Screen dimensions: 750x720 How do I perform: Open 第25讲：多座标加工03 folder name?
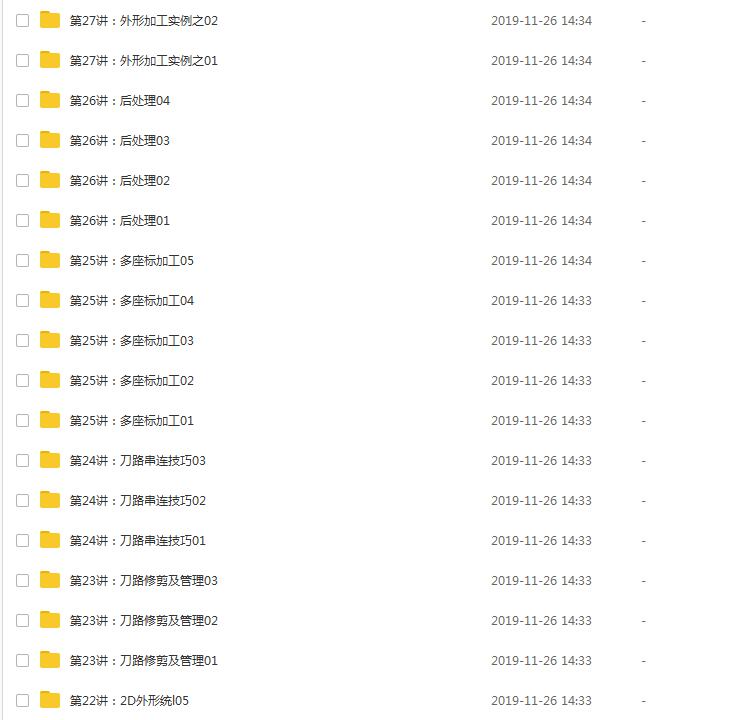pos(132,341)
